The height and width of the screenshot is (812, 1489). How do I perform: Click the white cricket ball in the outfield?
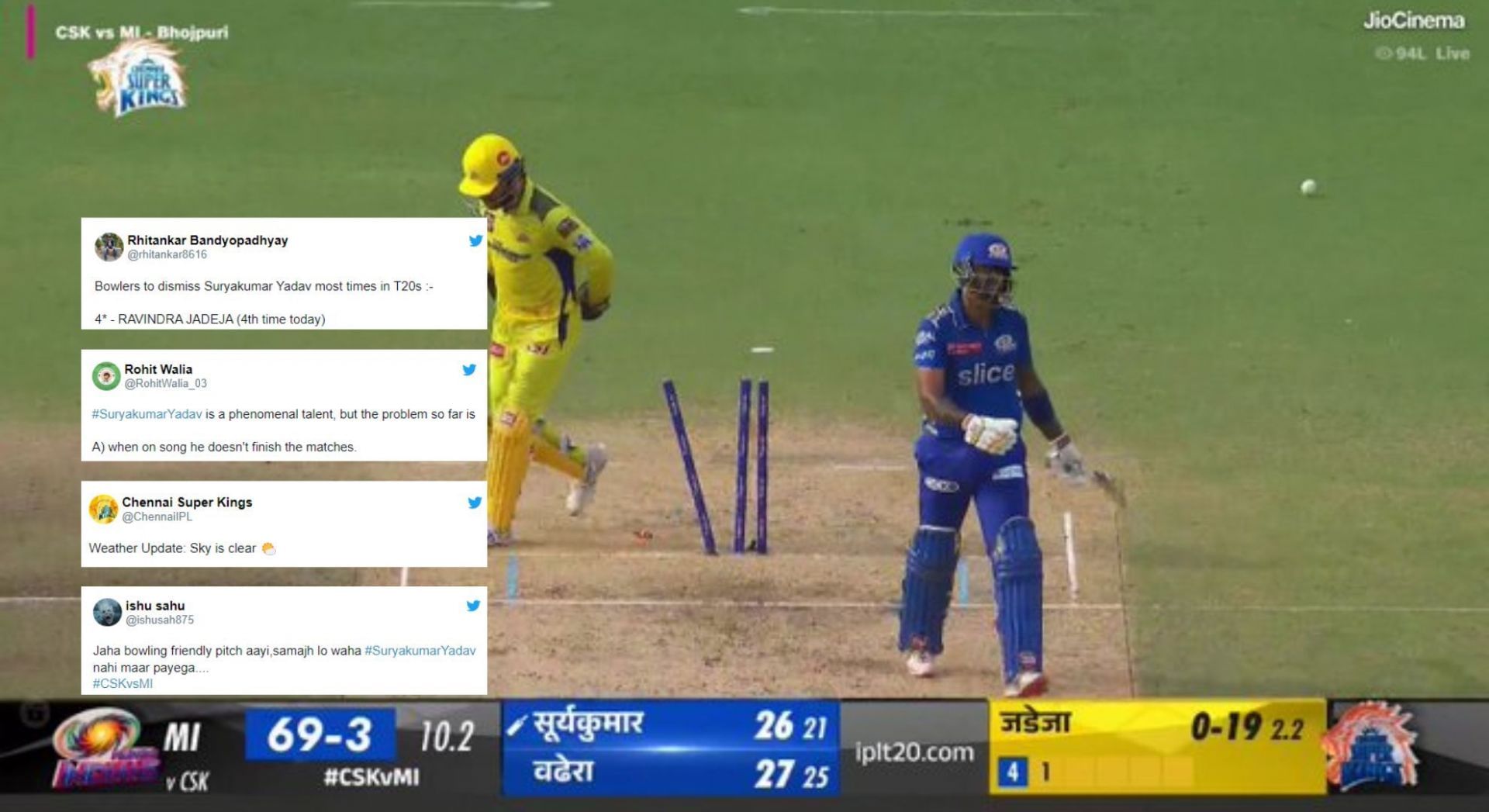1308,186
